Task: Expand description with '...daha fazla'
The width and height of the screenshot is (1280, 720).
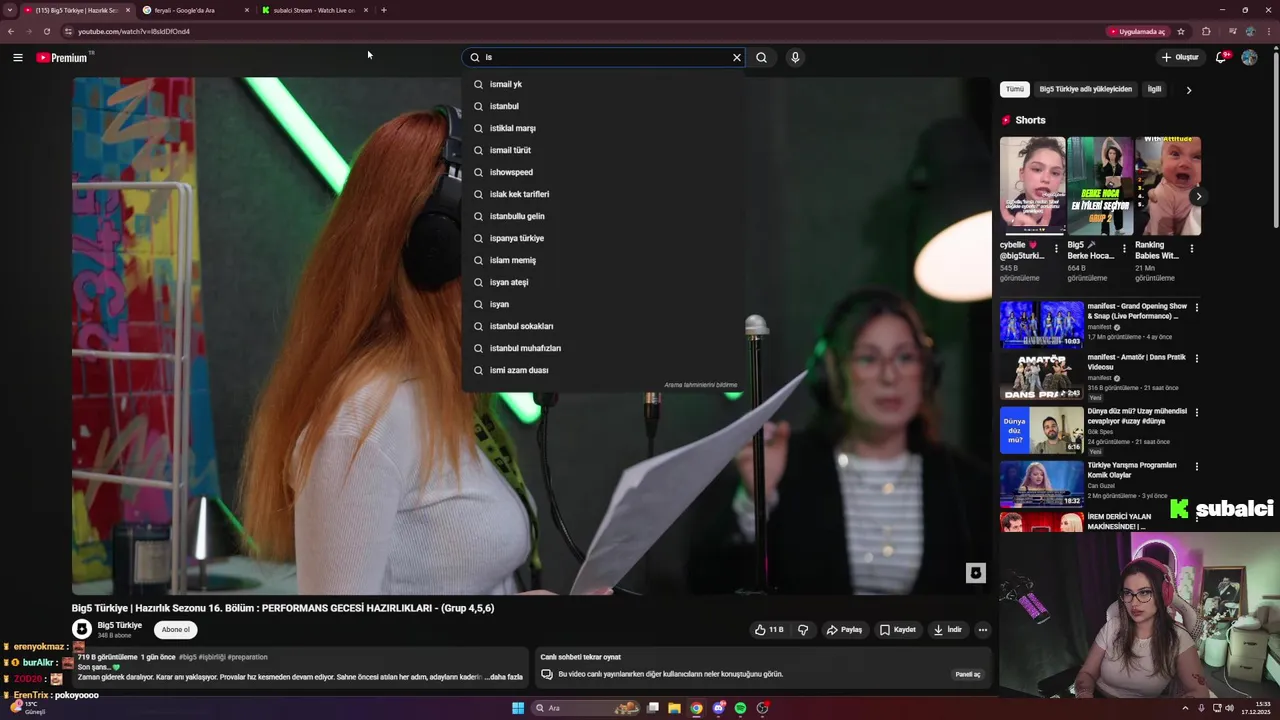Action: (503, 677)
